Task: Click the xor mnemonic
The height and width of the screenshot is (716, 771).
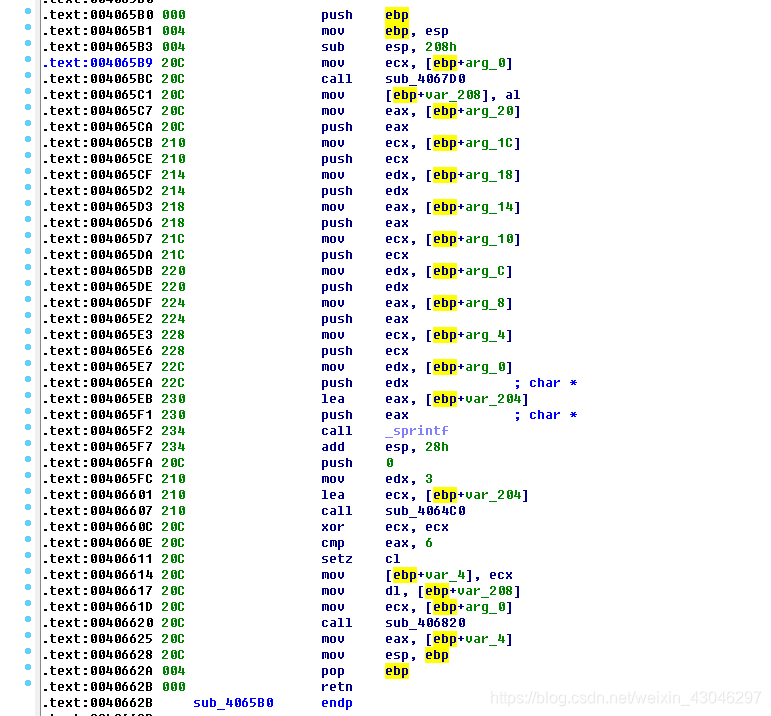Action: (x=333, y=527)
